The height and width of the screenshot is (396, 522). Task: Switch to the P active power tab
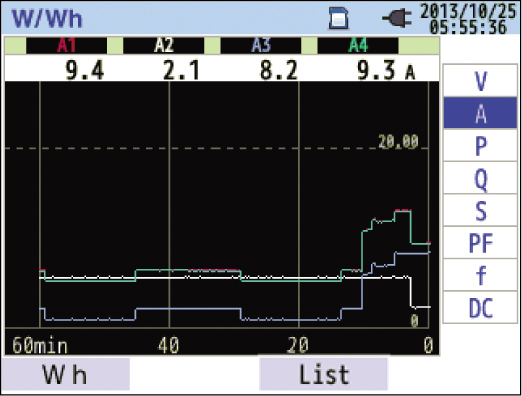[480, 145]
